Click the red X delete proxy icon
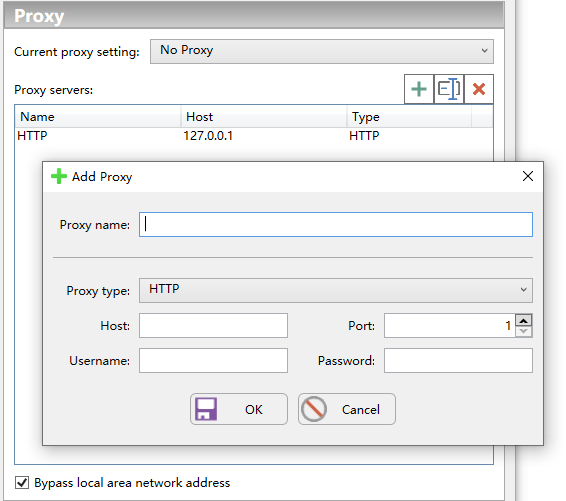This screenshot has height=501, width=566. pyautogui.click(x=479, y=89)
